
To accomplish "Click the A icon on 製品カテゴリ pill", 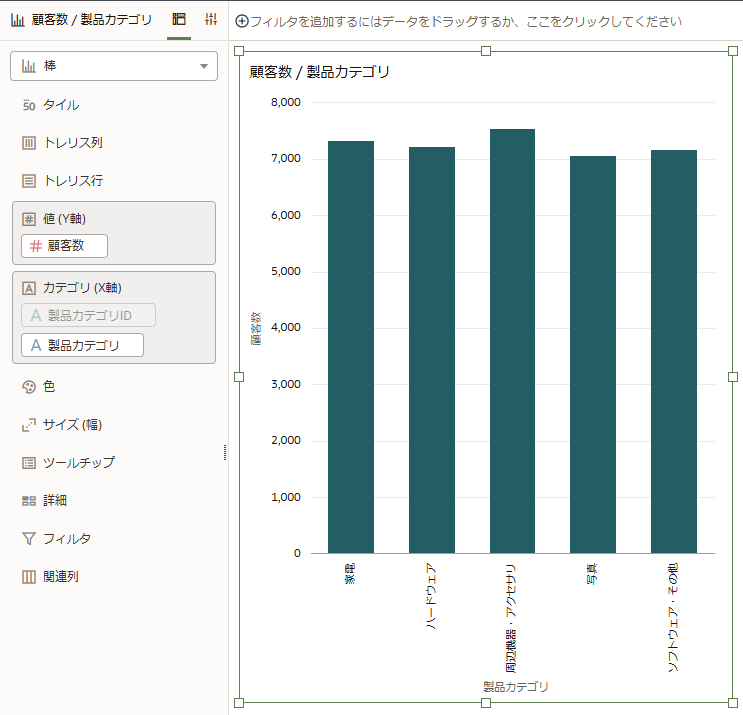I will 36,345.
